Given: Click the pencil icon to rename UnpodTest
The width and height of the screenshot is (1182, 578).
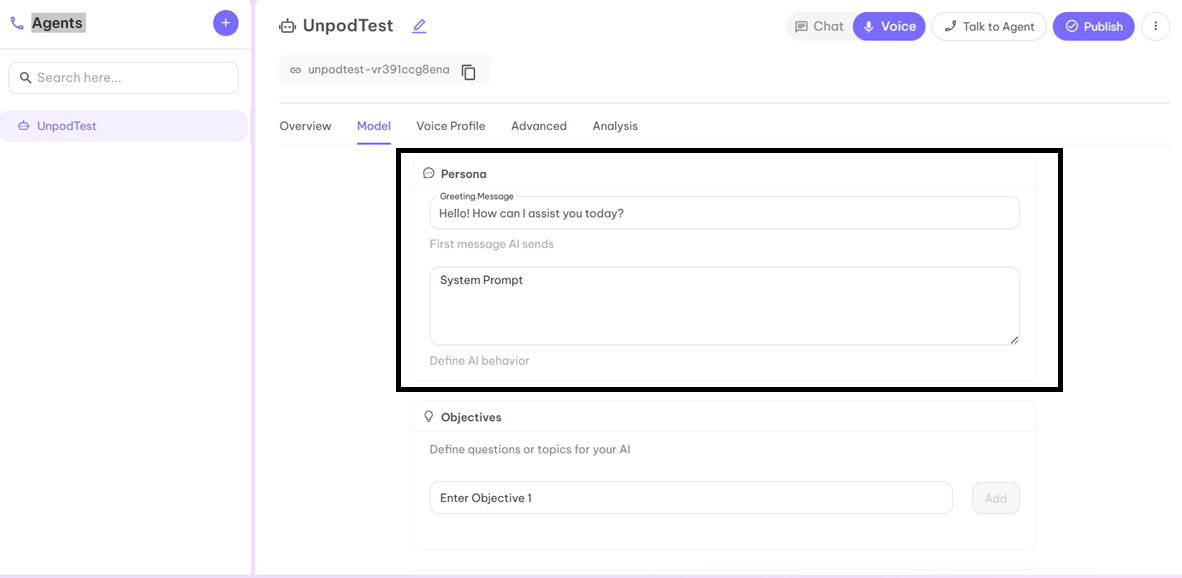Looking at the screenshot, I should pyautogui.click(x=418, y=25).
